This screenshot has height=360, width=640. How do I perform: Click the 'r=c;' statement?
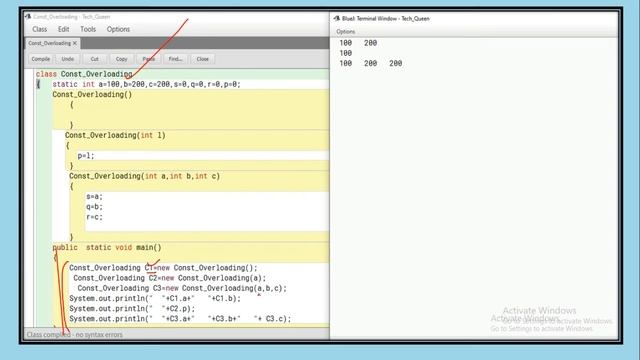point(94,217)
